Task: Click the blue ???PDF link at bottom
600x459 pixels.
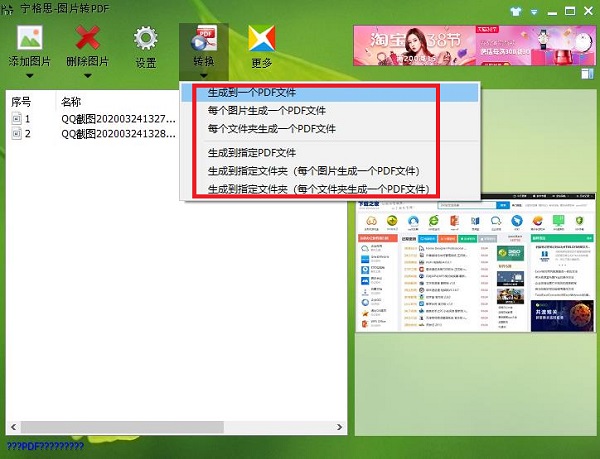Action: 44,446
